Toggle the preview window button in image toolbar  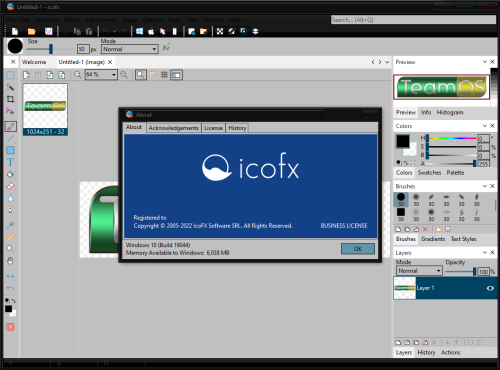click(176, 75)
